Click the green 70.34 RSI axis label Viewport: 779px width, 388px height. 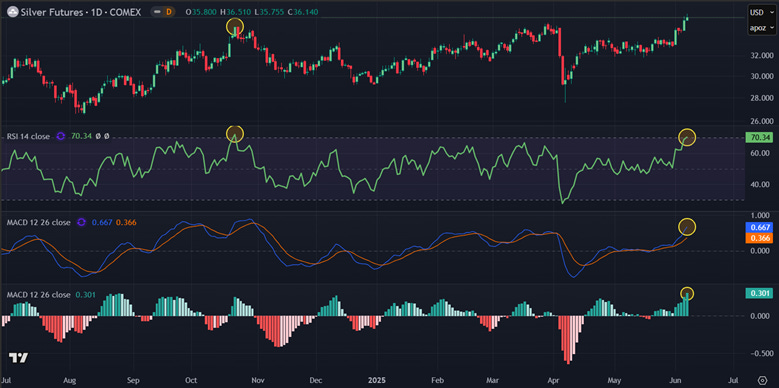758,138
